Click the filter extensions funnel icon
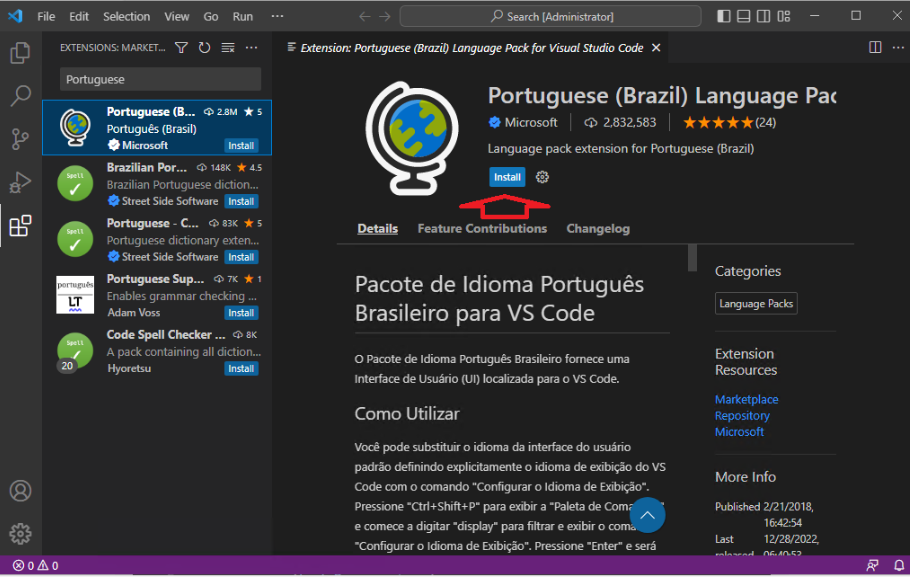 tap(180, 46)
